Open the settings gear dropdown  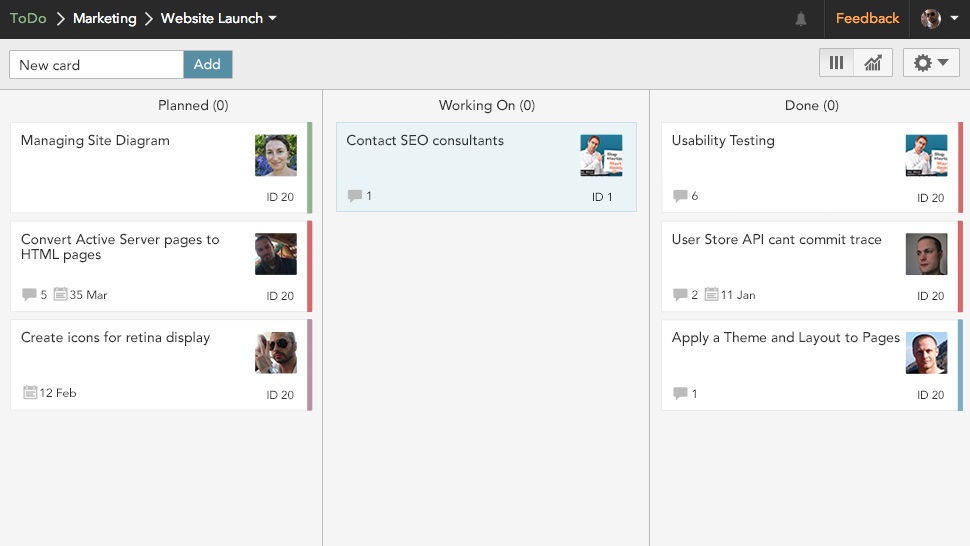[x=930, y=63]
